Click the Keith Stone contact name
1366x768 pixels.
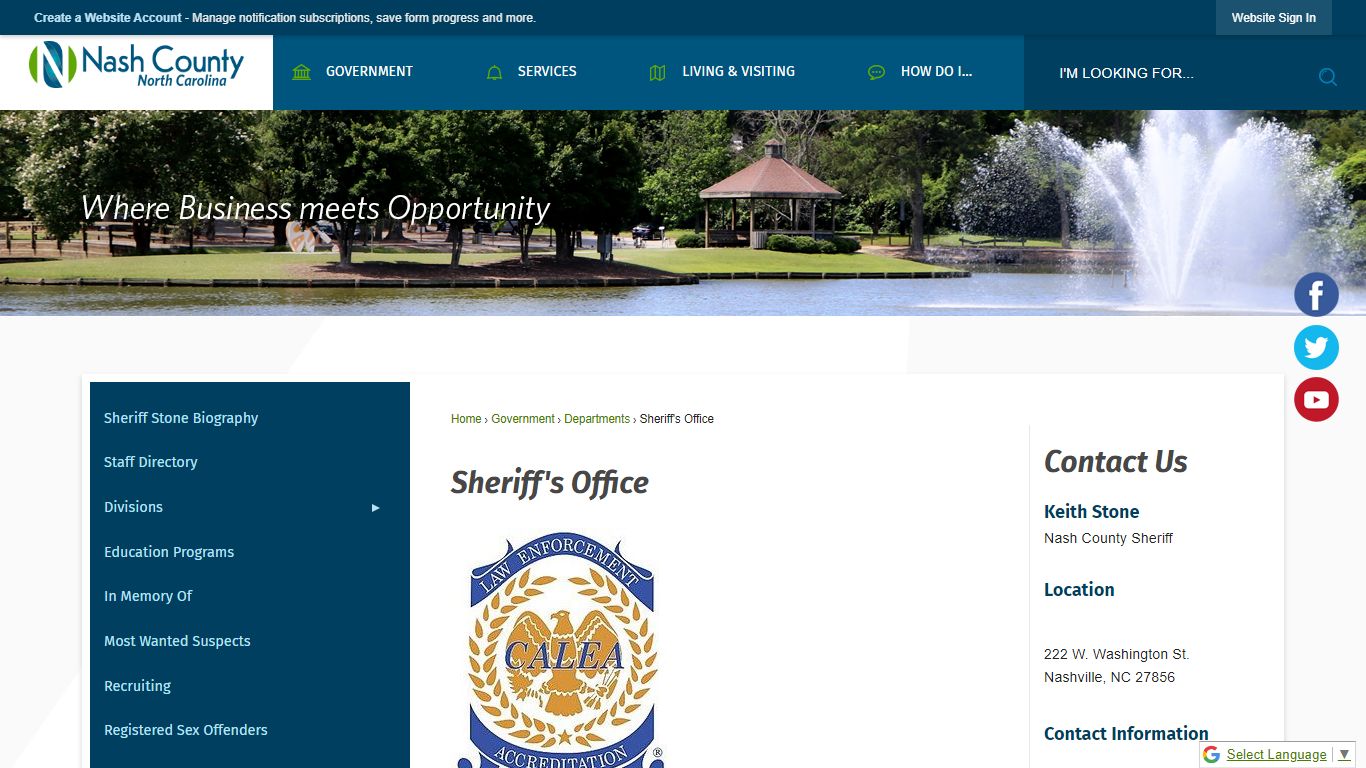pos(1091,512)
